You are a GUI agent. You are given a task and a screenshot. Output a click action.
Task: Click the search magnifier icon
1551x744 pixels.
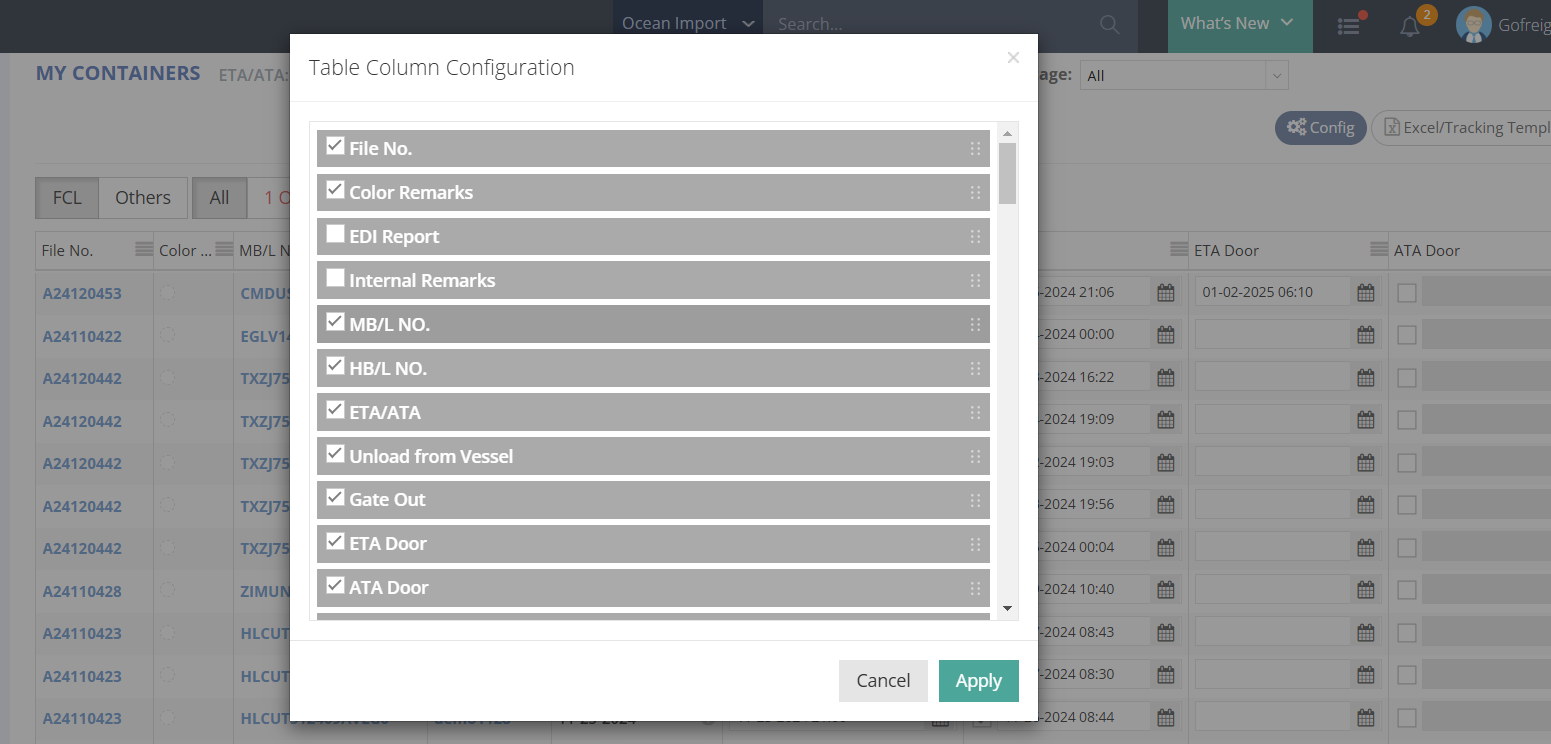coord(1109,25)
